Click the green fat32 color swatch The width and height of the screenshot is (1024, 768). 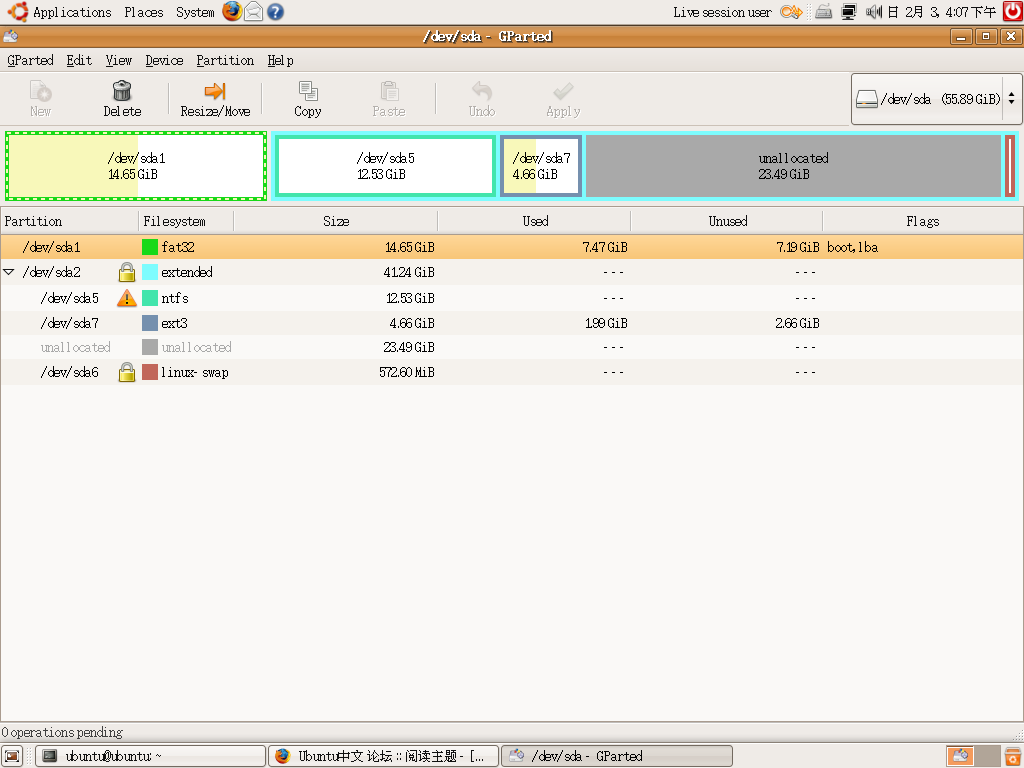(x=150, y=247)
